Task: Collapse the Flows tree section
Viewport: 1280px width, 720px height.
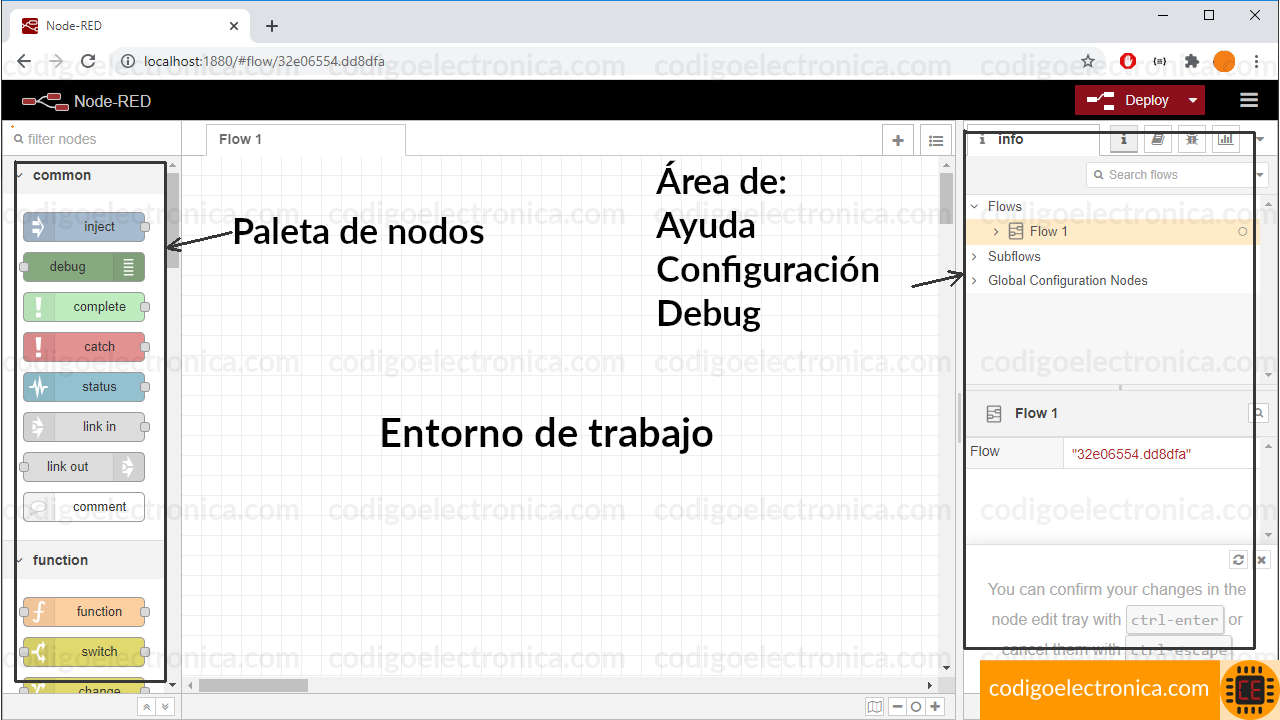Action: coord(975,207)
